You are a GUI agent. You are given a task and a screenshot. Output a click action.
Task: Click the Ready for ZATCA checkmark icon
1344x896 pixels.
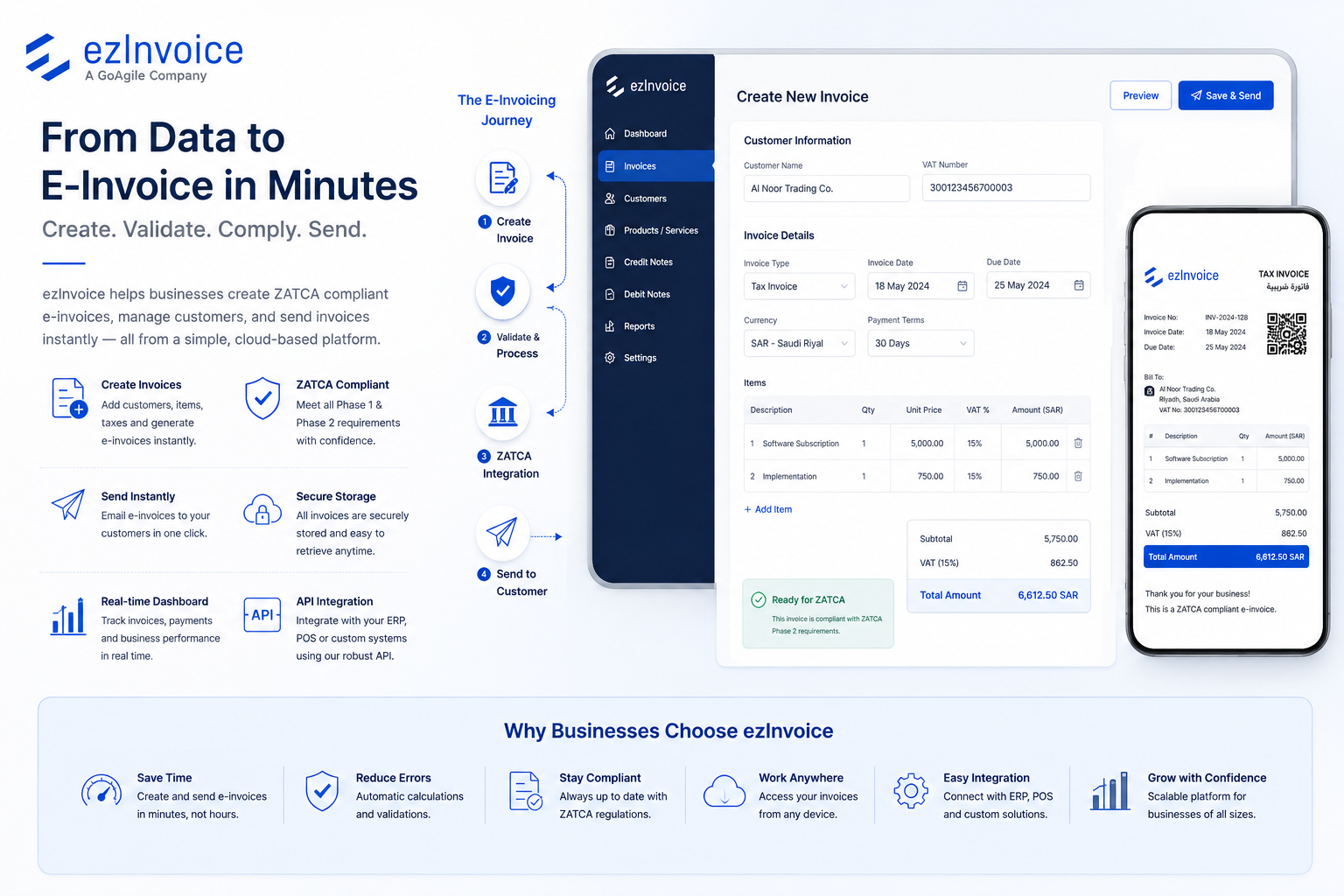[759, 599]
